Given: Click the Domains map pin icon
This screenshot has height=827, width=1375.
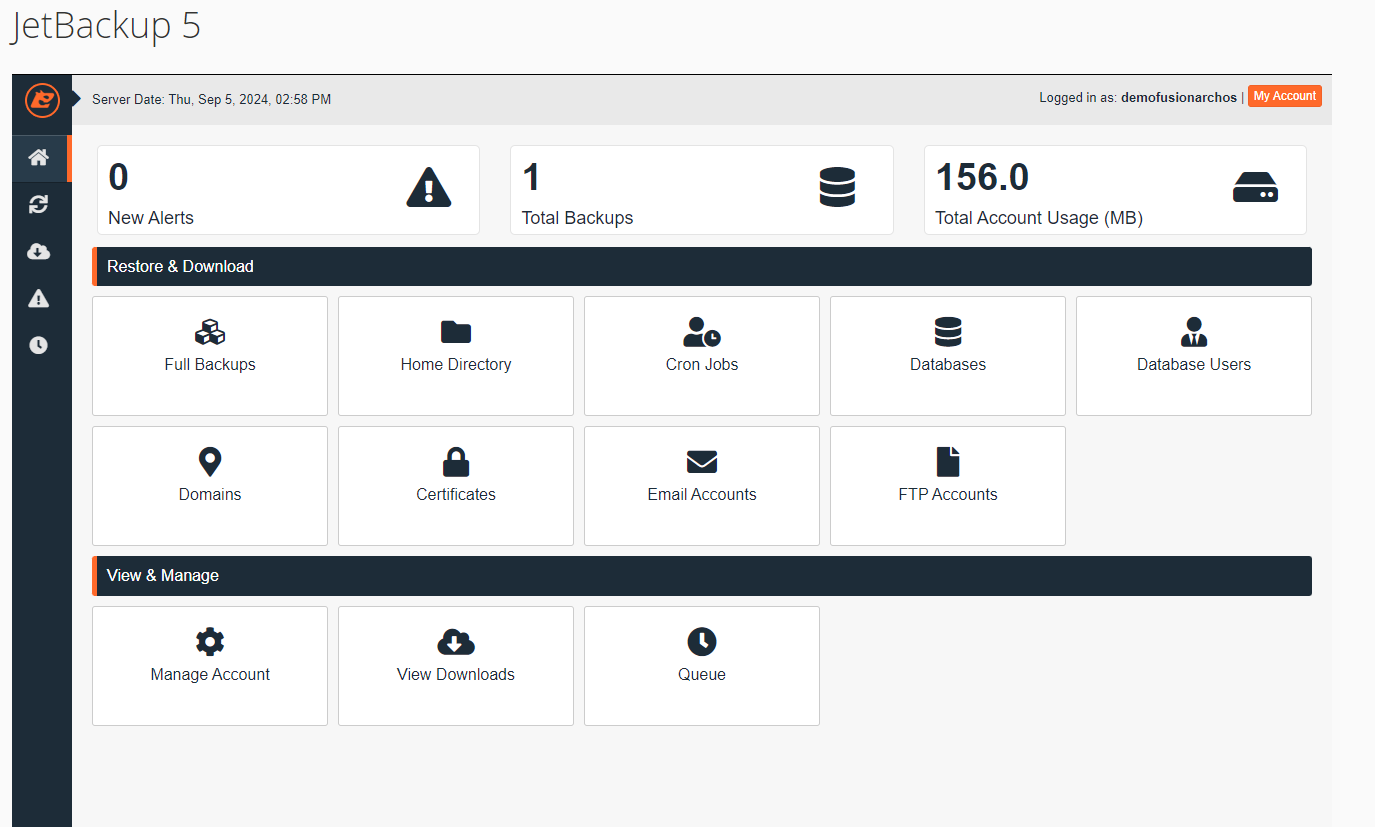Looking at the screenshot, I should pyautogui.click(x=210, y=462).
